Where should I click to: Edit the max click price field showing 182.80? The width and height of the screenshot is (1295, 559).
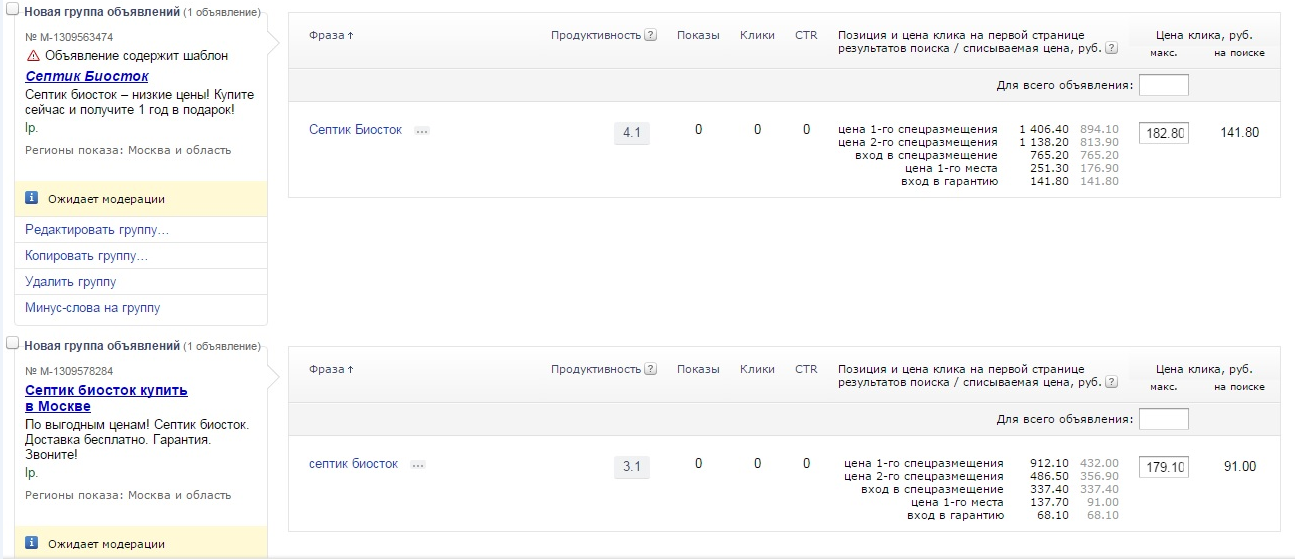click(x=1164, y=132)
